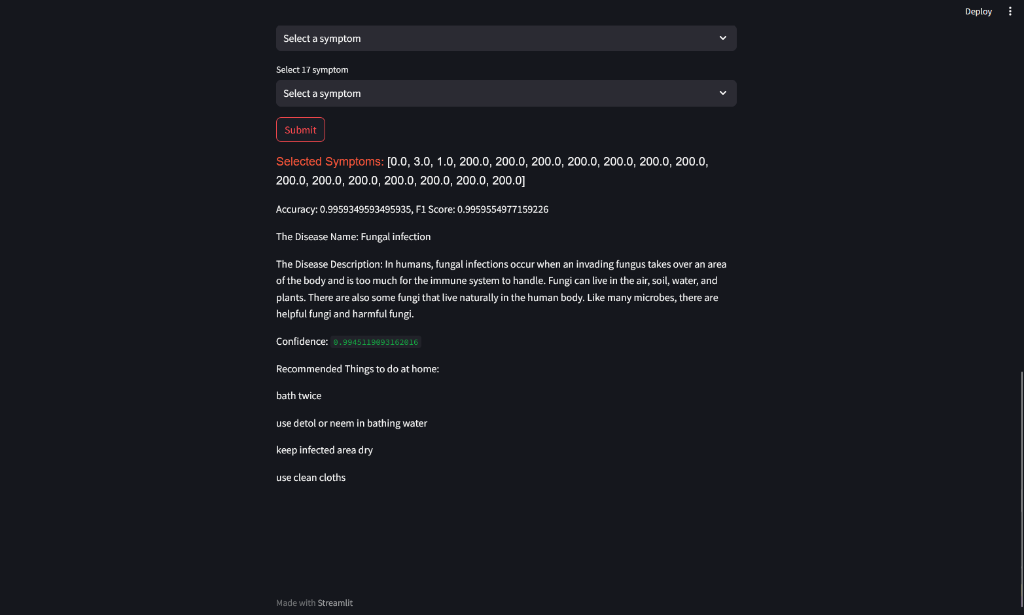Click the Accuracy and F1 Score line
This screenshot has width=1024, height=615.
click(412, 209)
